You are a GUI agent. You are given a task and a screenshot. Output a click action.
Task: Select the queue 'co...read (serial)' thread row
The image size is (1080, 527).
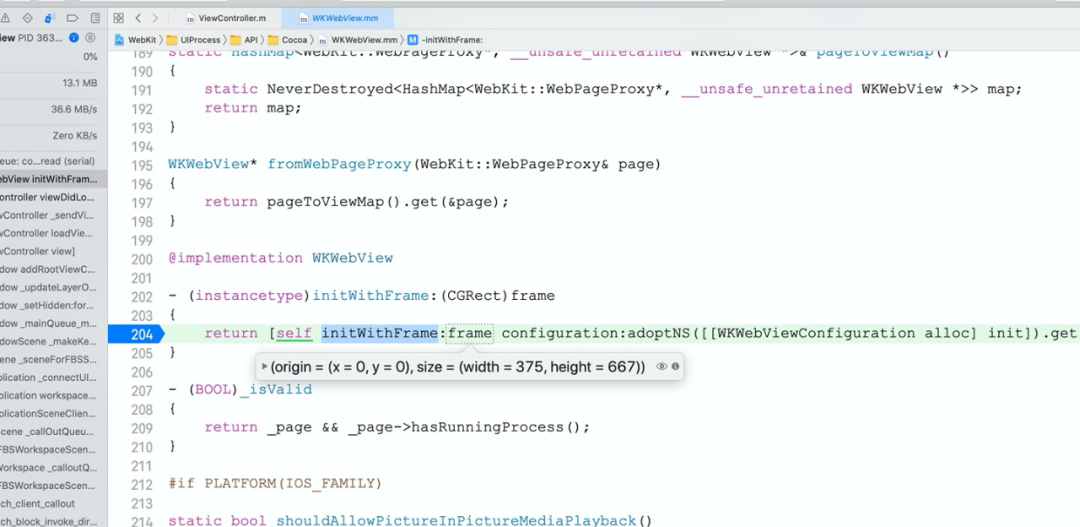53,161
